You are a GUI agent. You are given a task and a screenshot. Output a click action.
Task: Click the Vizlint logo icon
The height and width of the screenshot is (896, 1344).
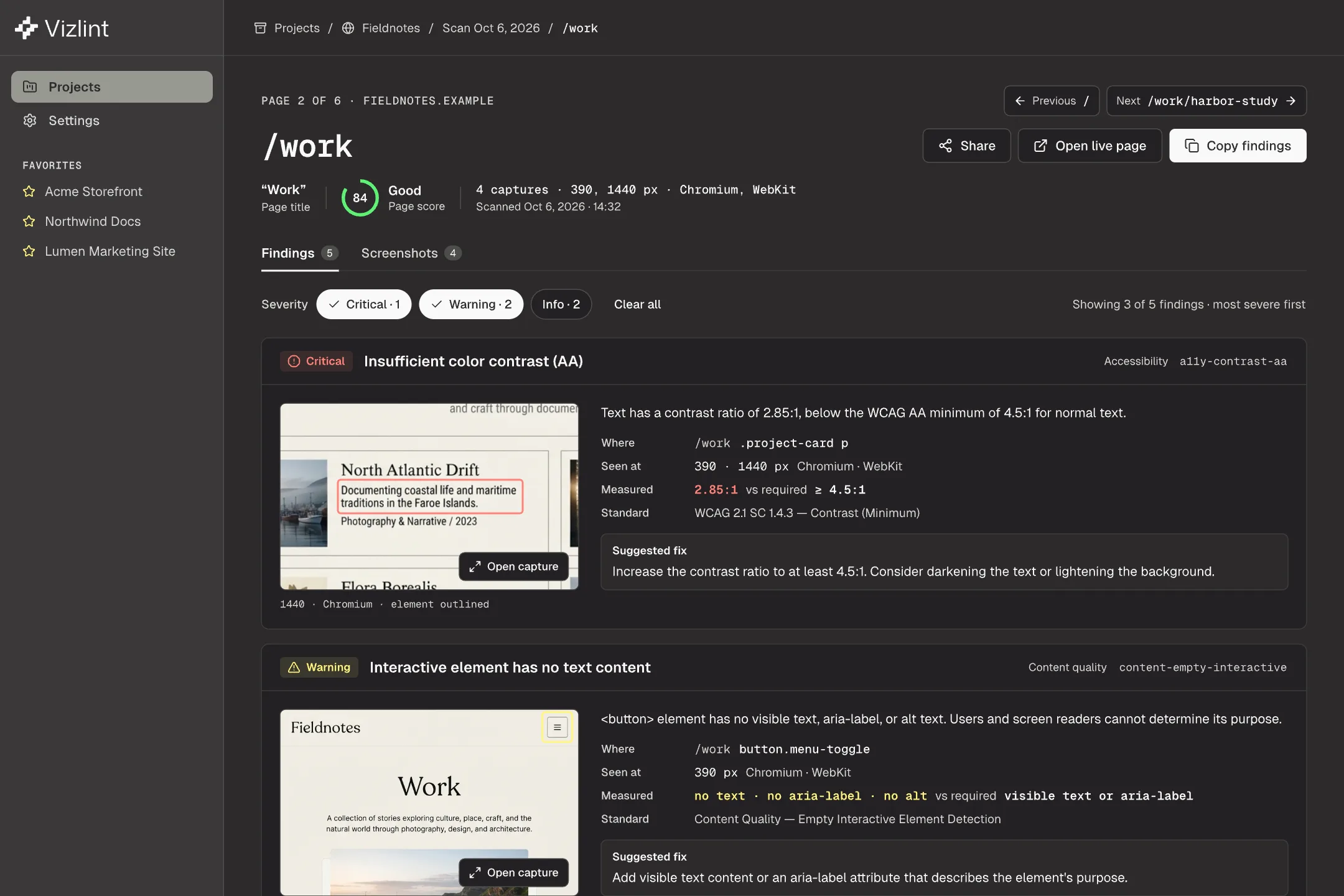click(26, 28)
